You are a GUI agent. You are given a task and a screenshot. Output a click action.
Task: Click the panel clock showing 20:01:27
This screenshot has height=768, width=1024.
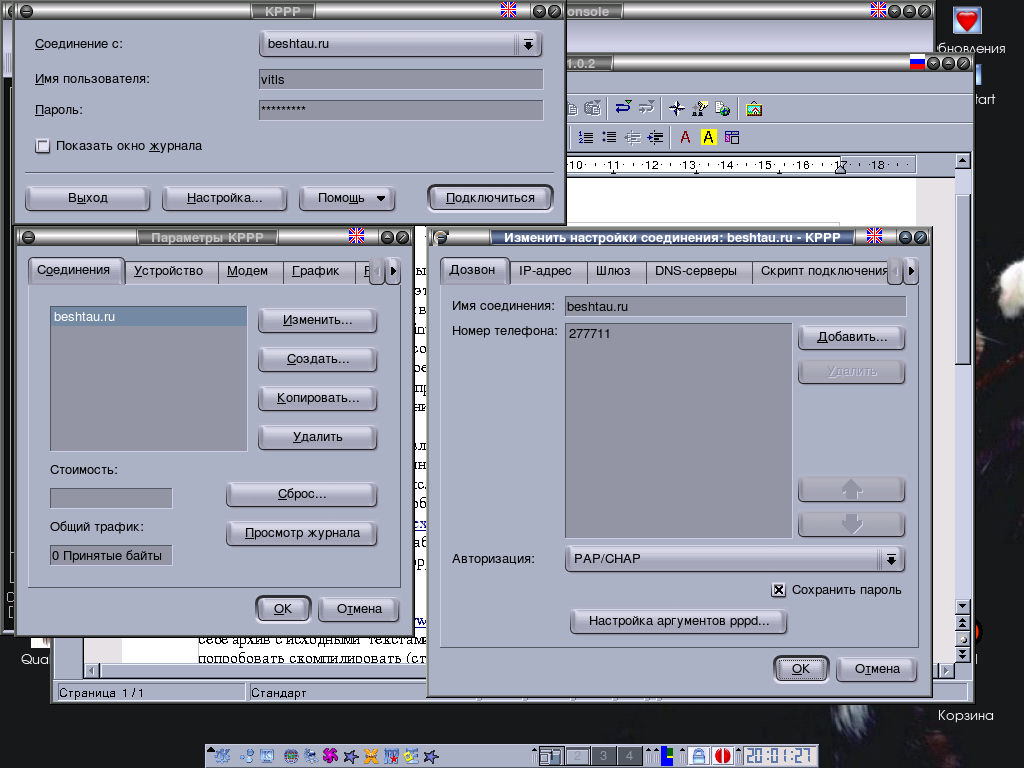pyautogui.click(x=778, y=756)
